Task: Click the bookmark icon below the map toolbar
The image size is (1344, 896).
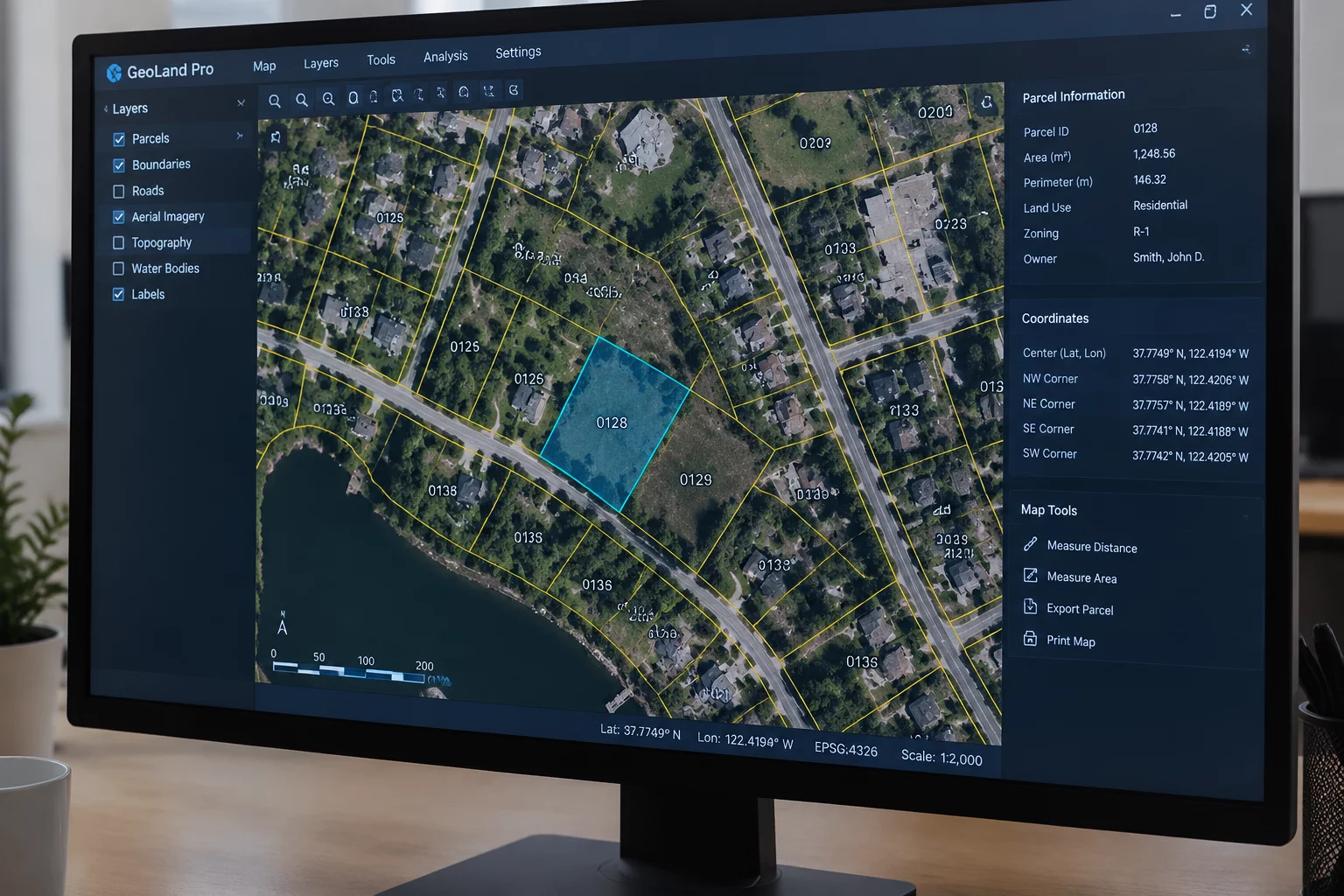Action: click(276, 137)
